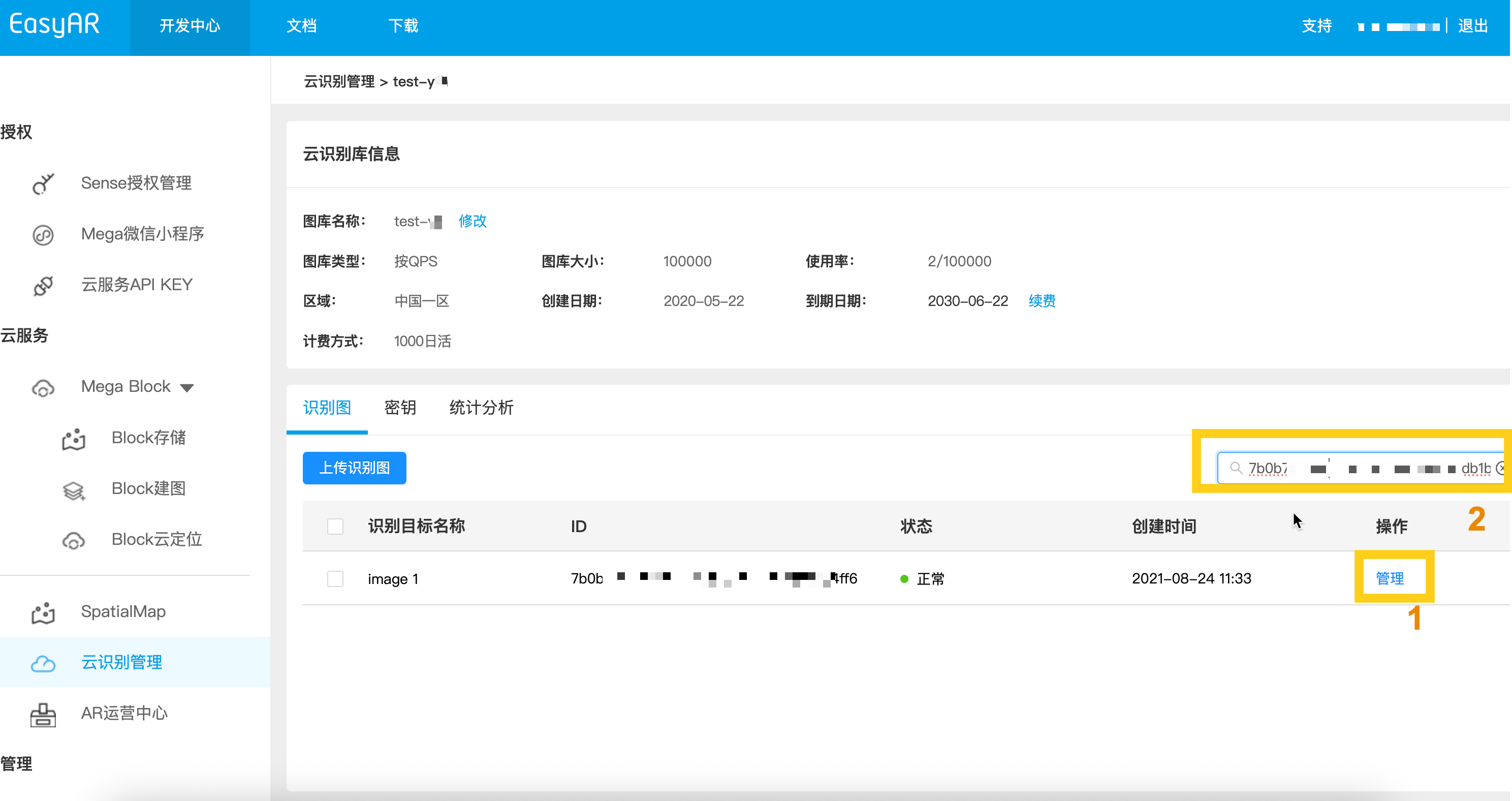The width and height of the screenshot is (1512, 801).
Task: Click the Block建图 layers icon
Action: coord(73,490)
